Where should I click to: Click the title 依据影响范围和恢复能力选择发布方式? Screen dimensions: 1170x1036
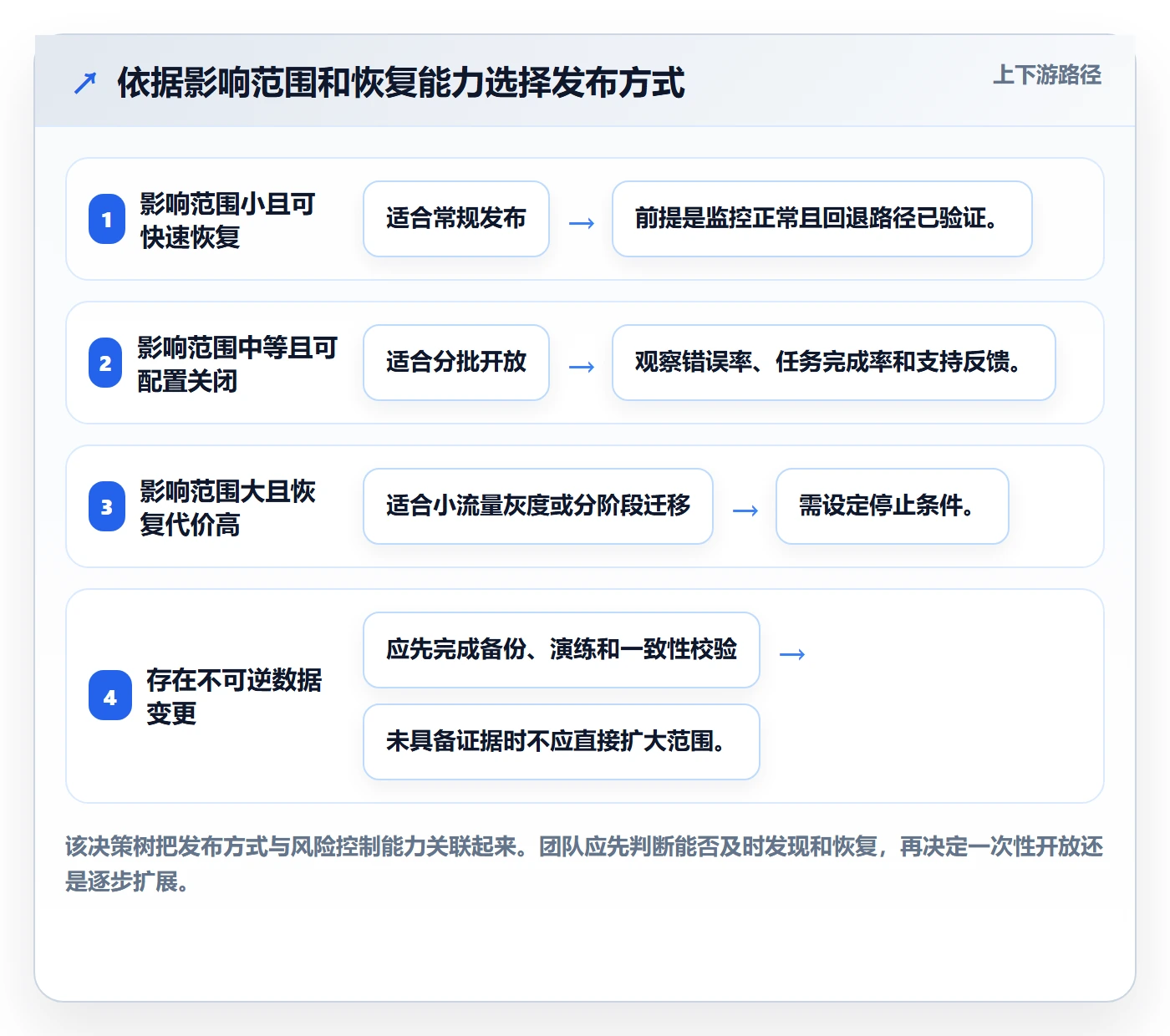tap(401, 83)
